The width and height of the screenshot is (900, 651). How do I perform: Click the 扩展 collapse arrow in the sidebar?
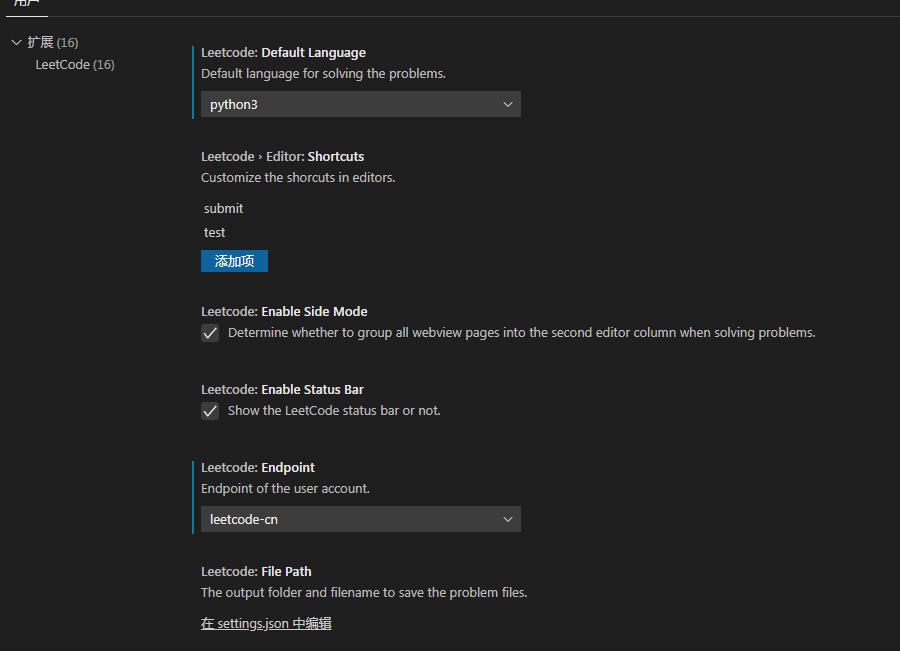15,42
